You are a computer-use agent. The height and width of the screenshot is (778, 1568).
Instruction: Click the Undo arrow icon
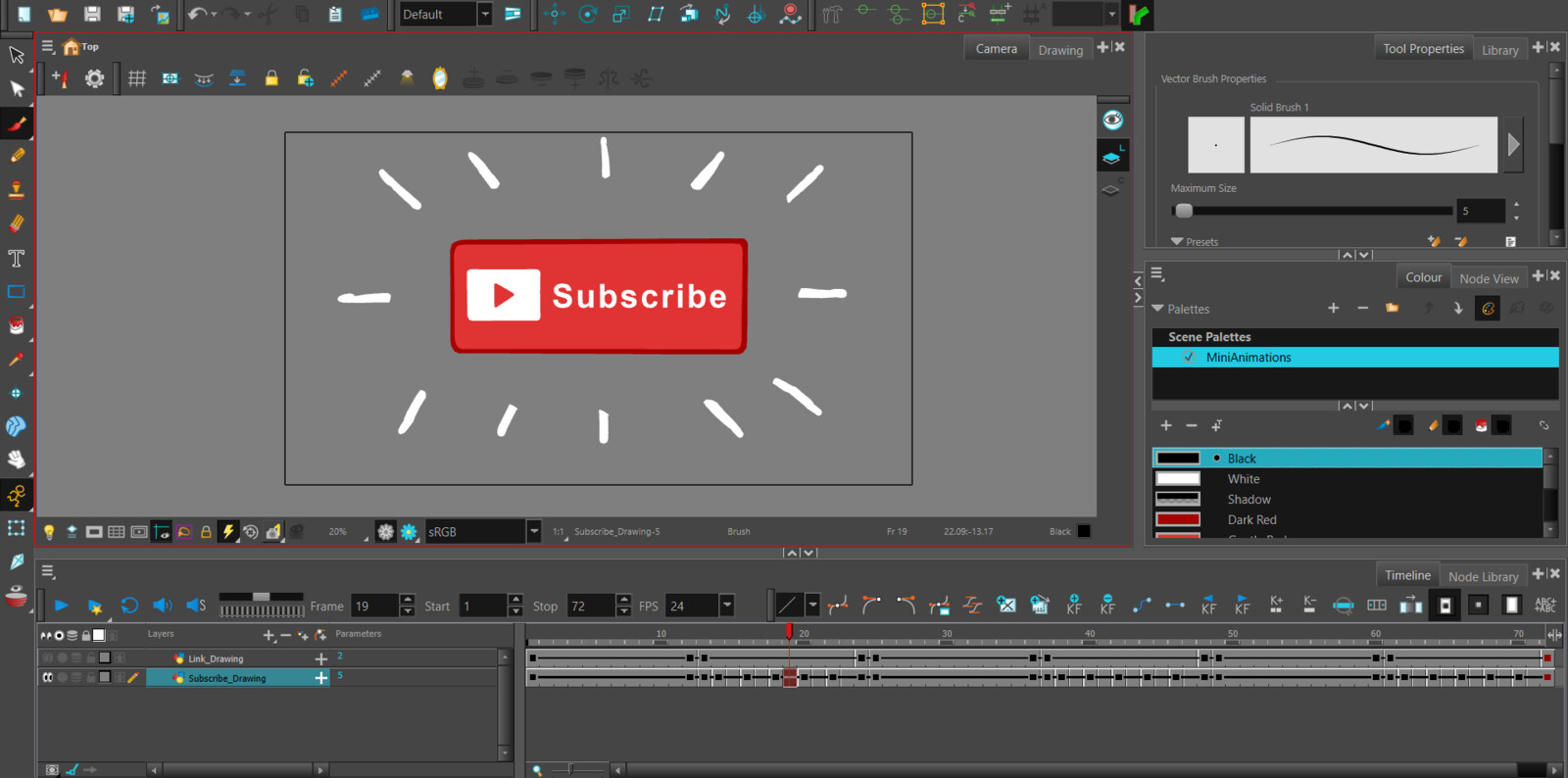click(x=197, y=14)
